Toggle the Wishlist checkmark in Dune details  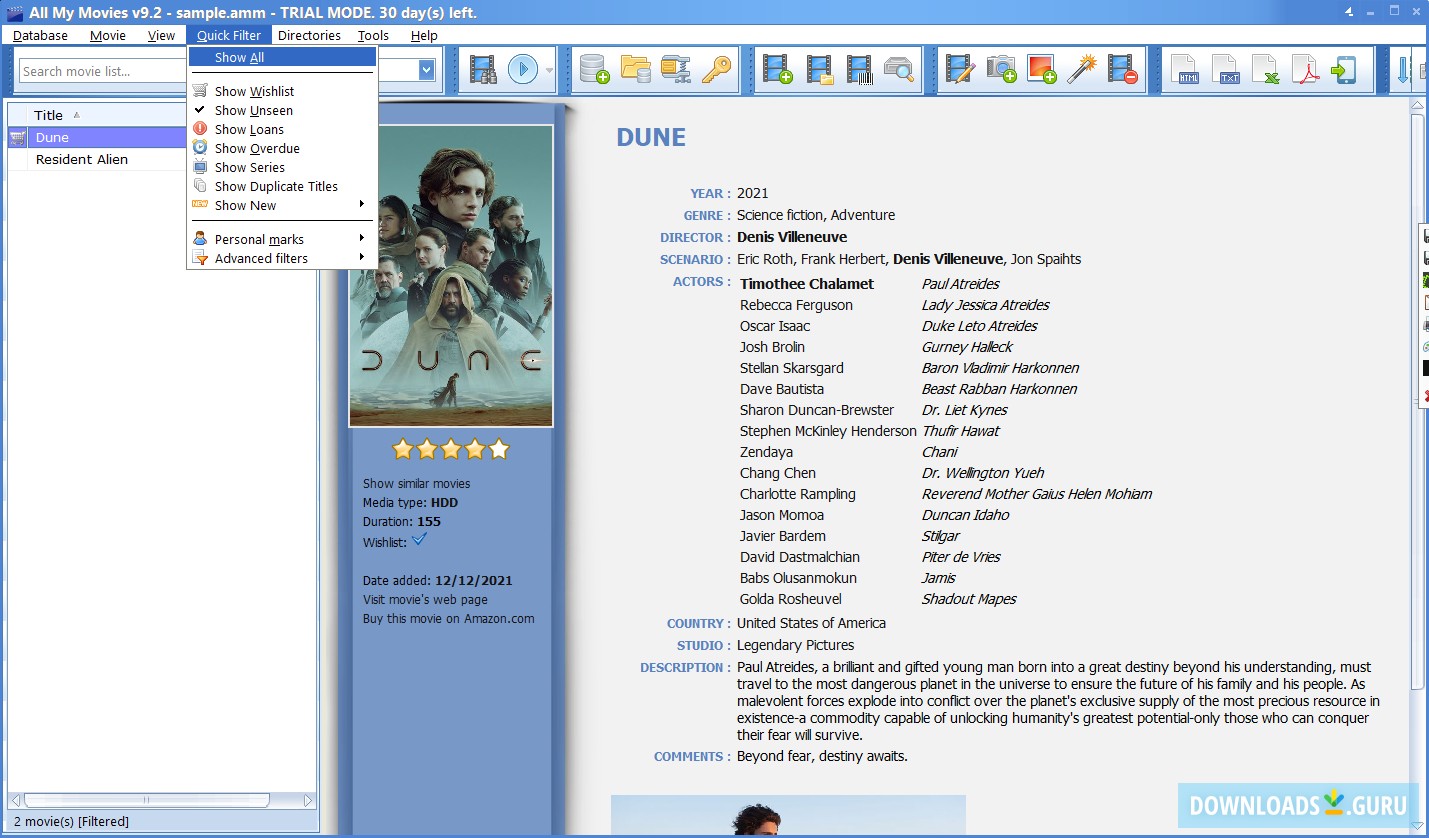coord(420,540)
